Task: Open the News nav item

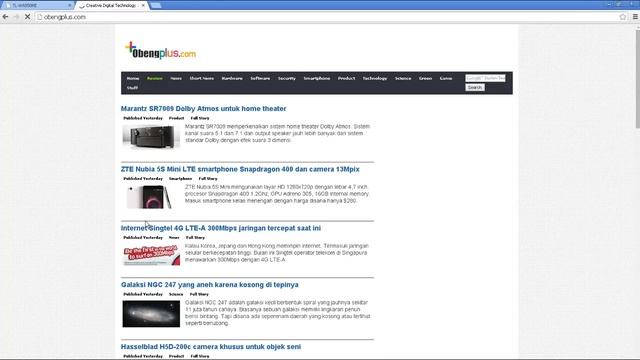Action: pos(176,78)
